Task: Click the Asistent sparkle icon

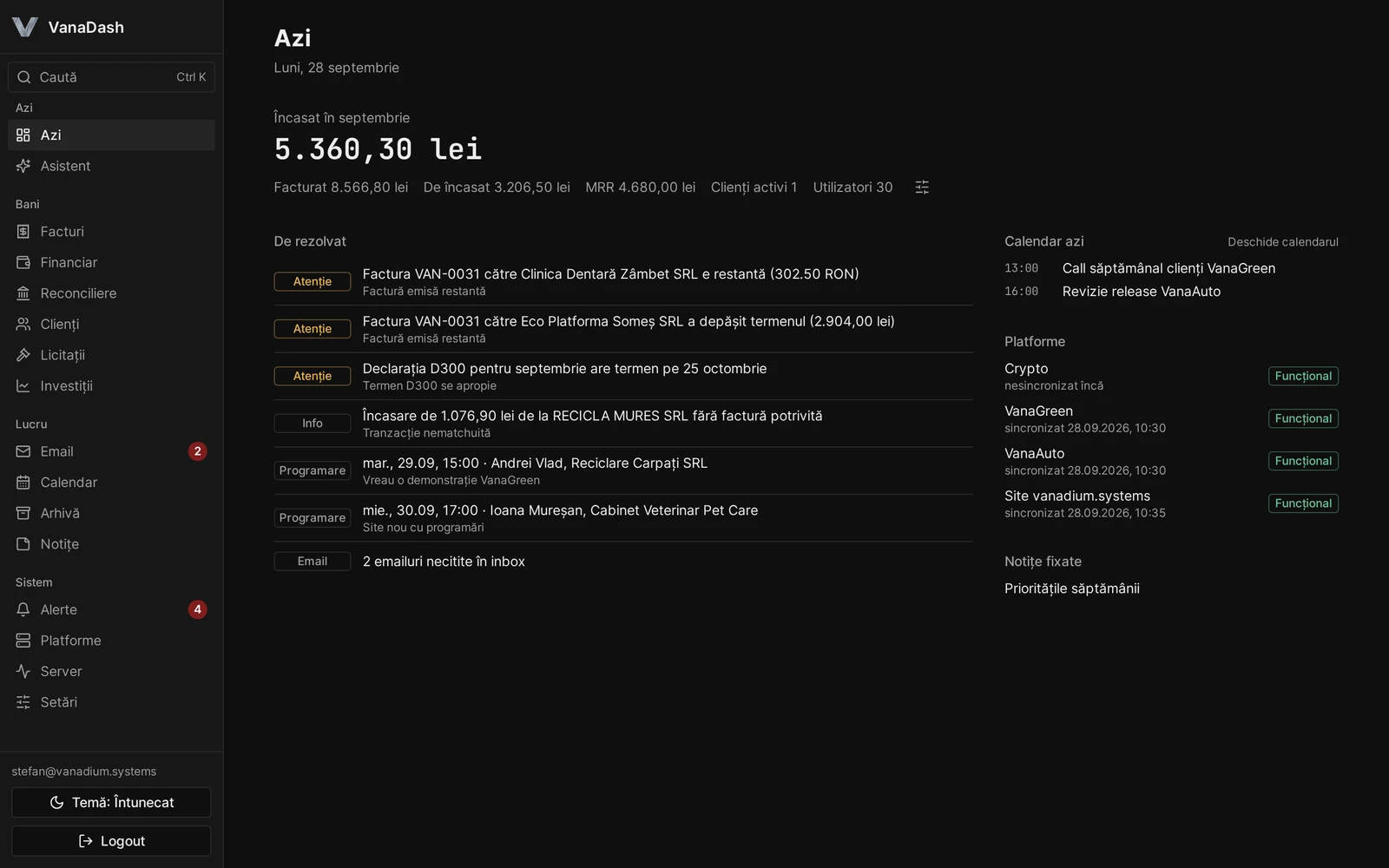Action: (x=23, y=166)
